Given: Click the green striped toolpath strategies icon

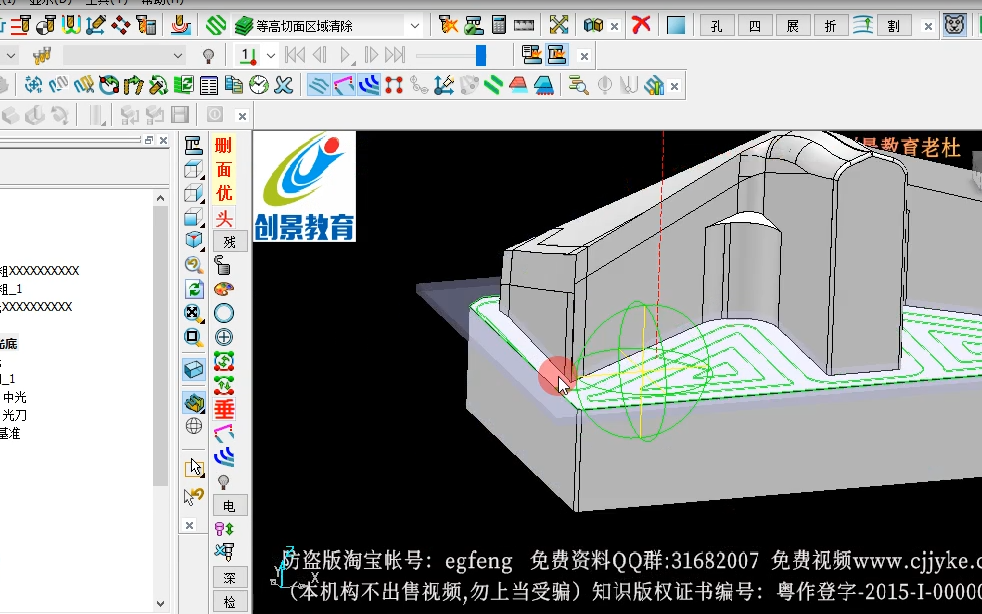Looking at the screenshot, I should tap(217, 26).
